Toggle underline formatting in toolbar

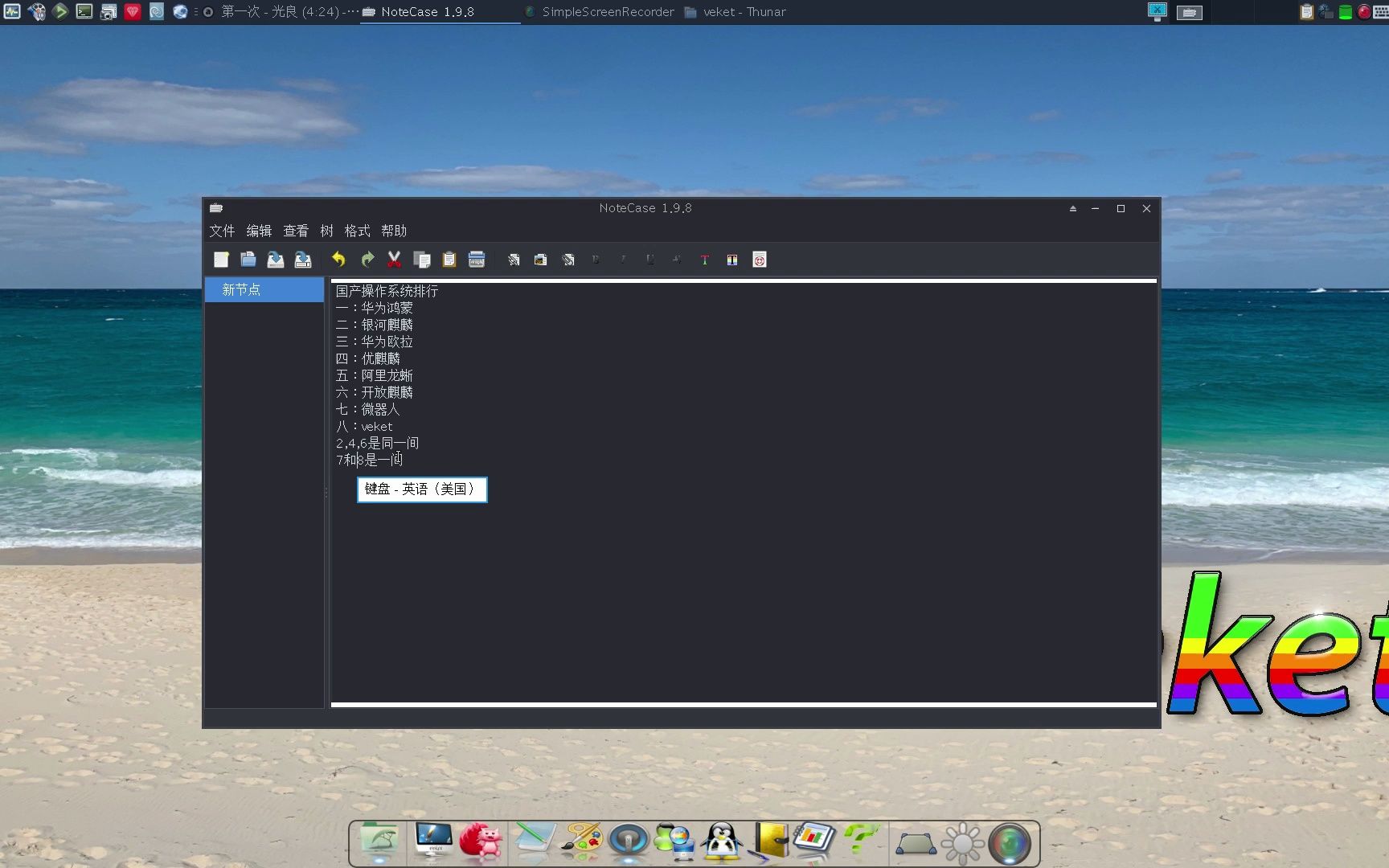[650, 260]
